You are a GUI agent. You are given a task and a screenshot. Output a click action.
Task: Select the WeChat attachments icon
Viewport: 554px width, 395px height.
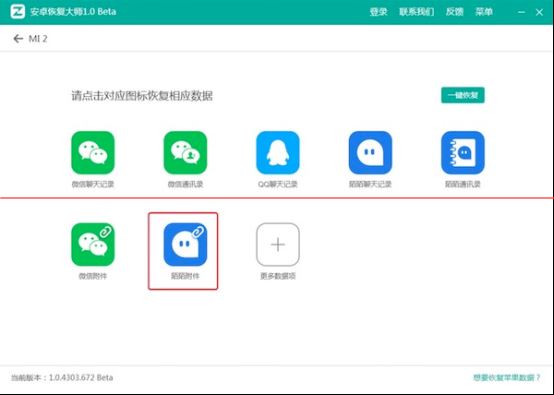coord(93,244)
